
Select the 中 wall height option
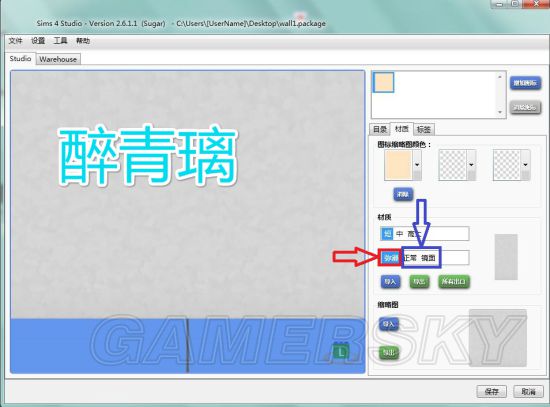[400, 234]
